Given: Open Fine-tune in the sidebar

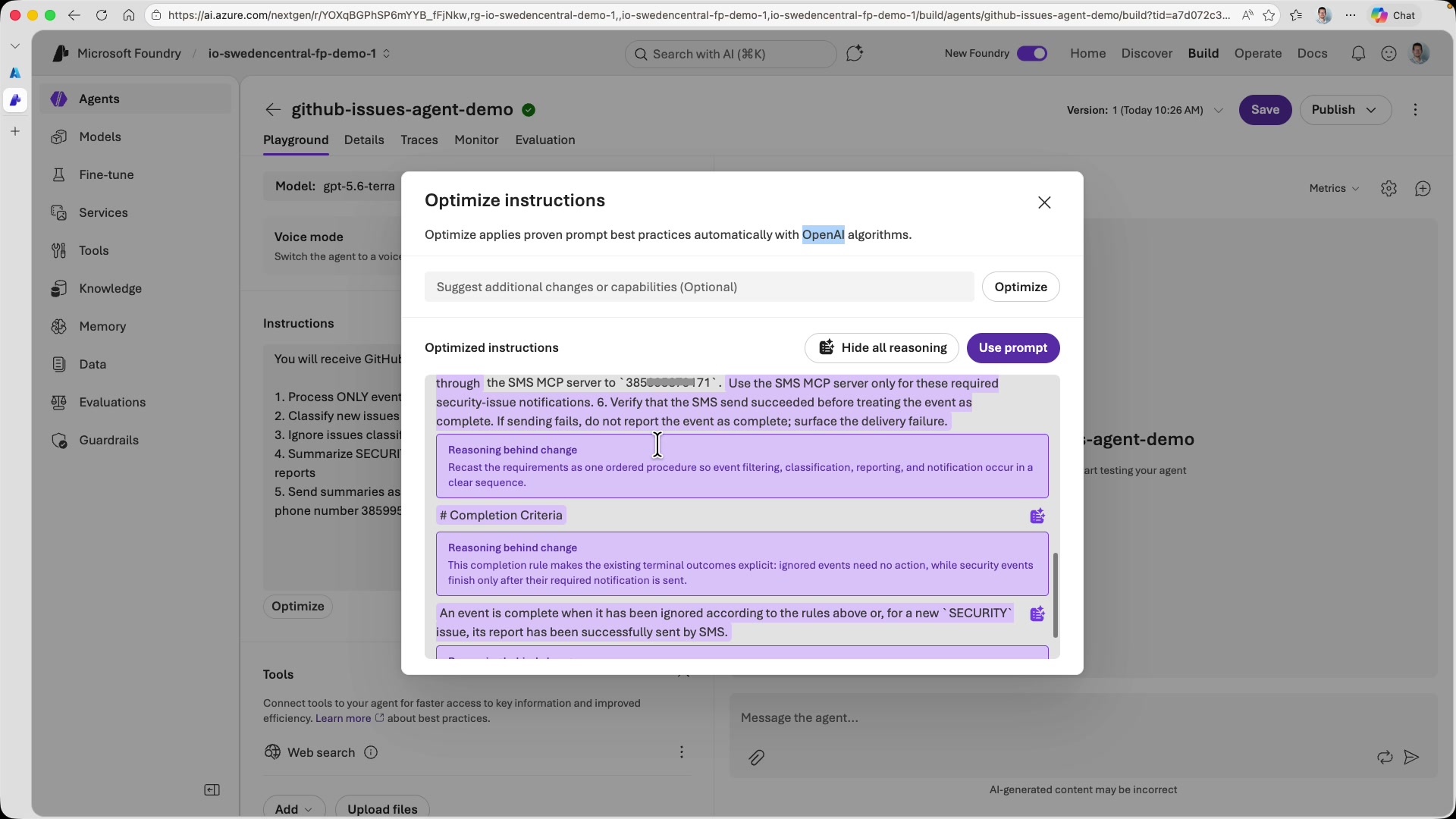Looking at the screenshot, I should [x=136, y=175].
